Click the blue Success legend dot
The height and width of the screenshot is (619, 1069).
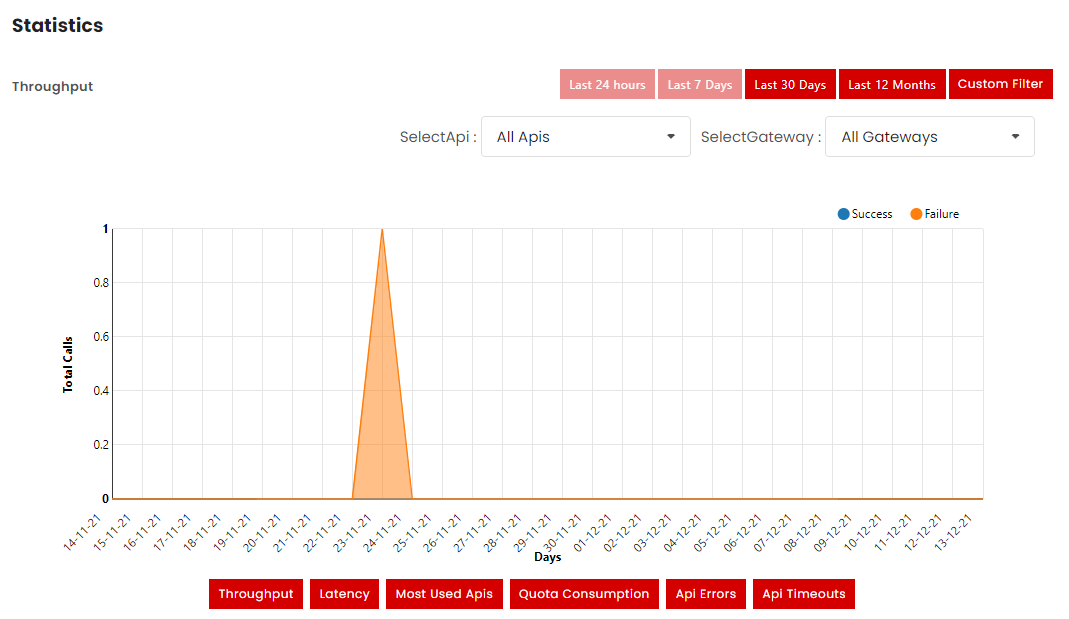click(843, 214)
